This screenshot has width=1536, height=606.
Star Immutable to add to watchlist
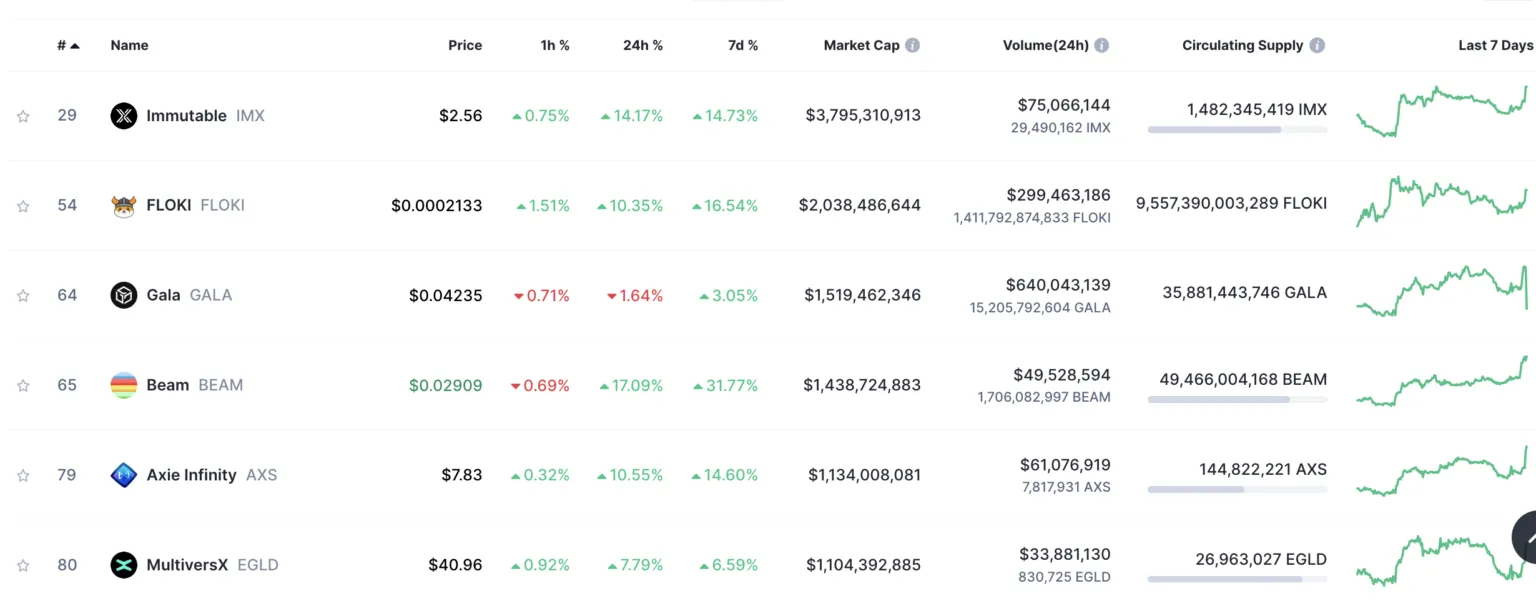coord(23,116)
